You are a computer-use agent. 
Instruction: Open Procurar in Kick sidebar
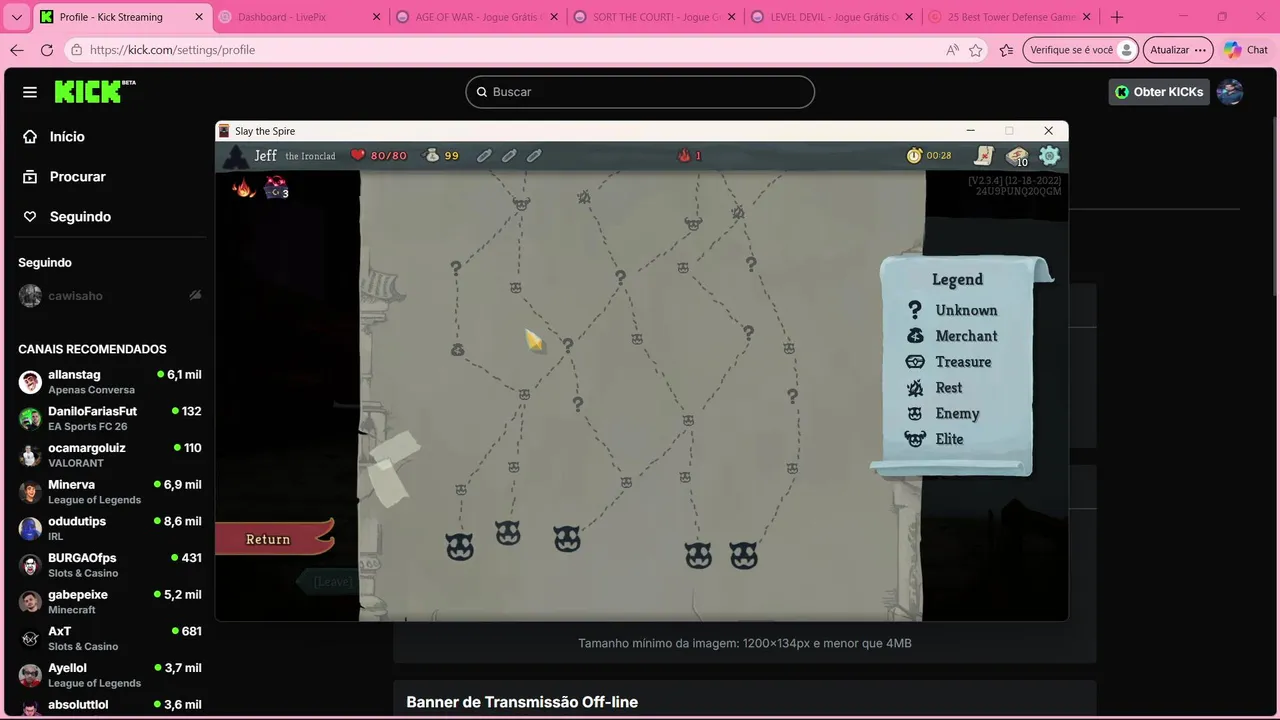point(64,176)
